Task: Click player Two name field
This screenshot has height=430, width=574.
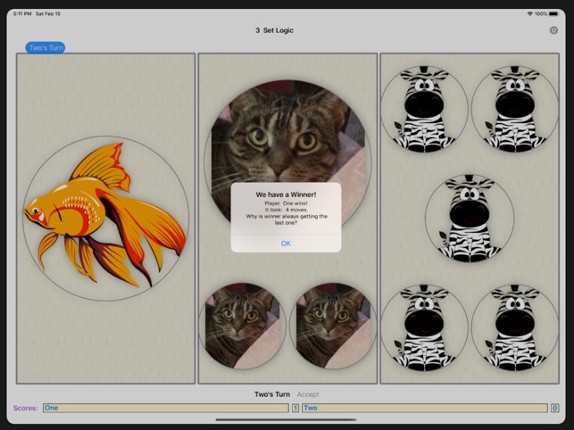Action: (425, 408)
